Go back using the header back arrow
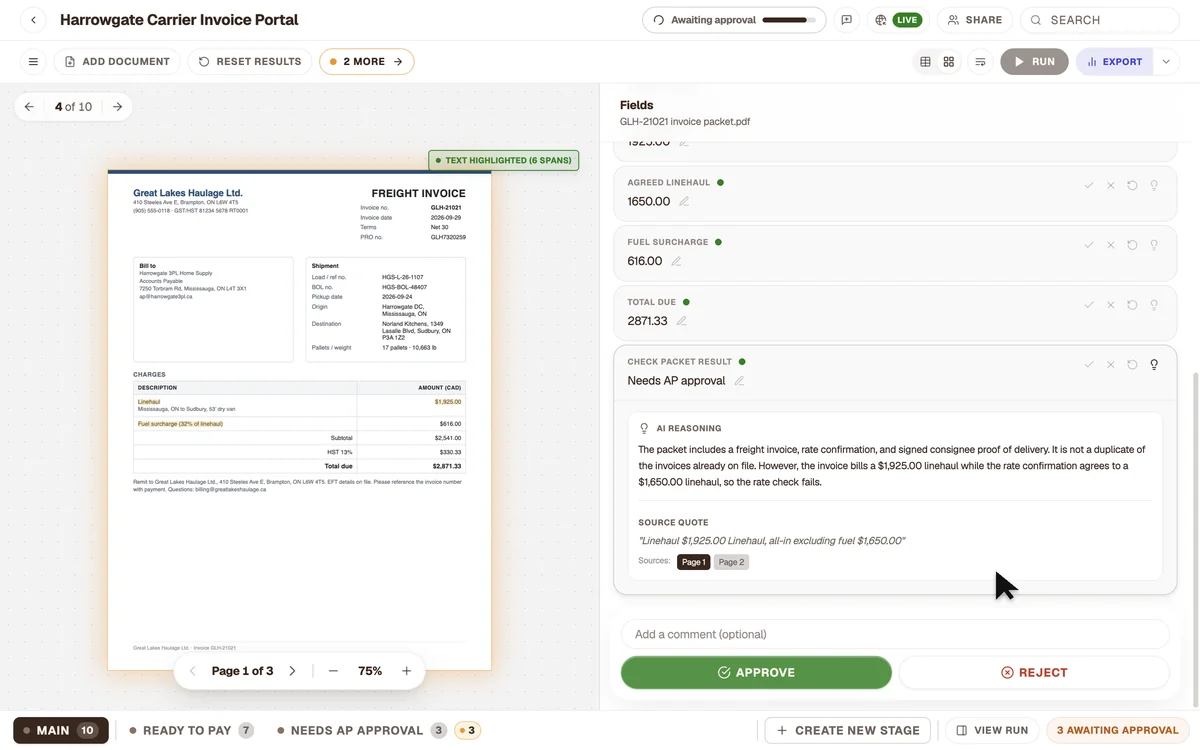The height and width of the screenshot is (750, 1200). coord(33,20)
